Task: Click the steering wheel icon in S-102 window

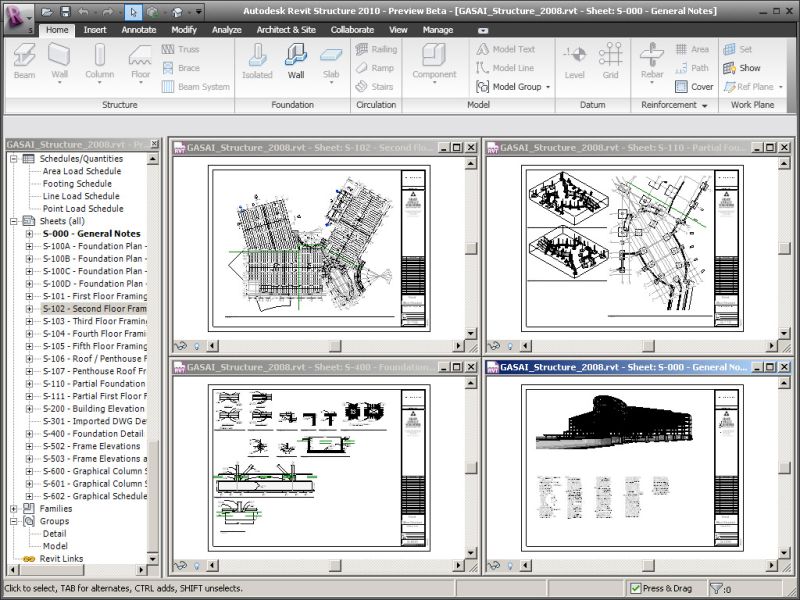Action: [180, 346]
